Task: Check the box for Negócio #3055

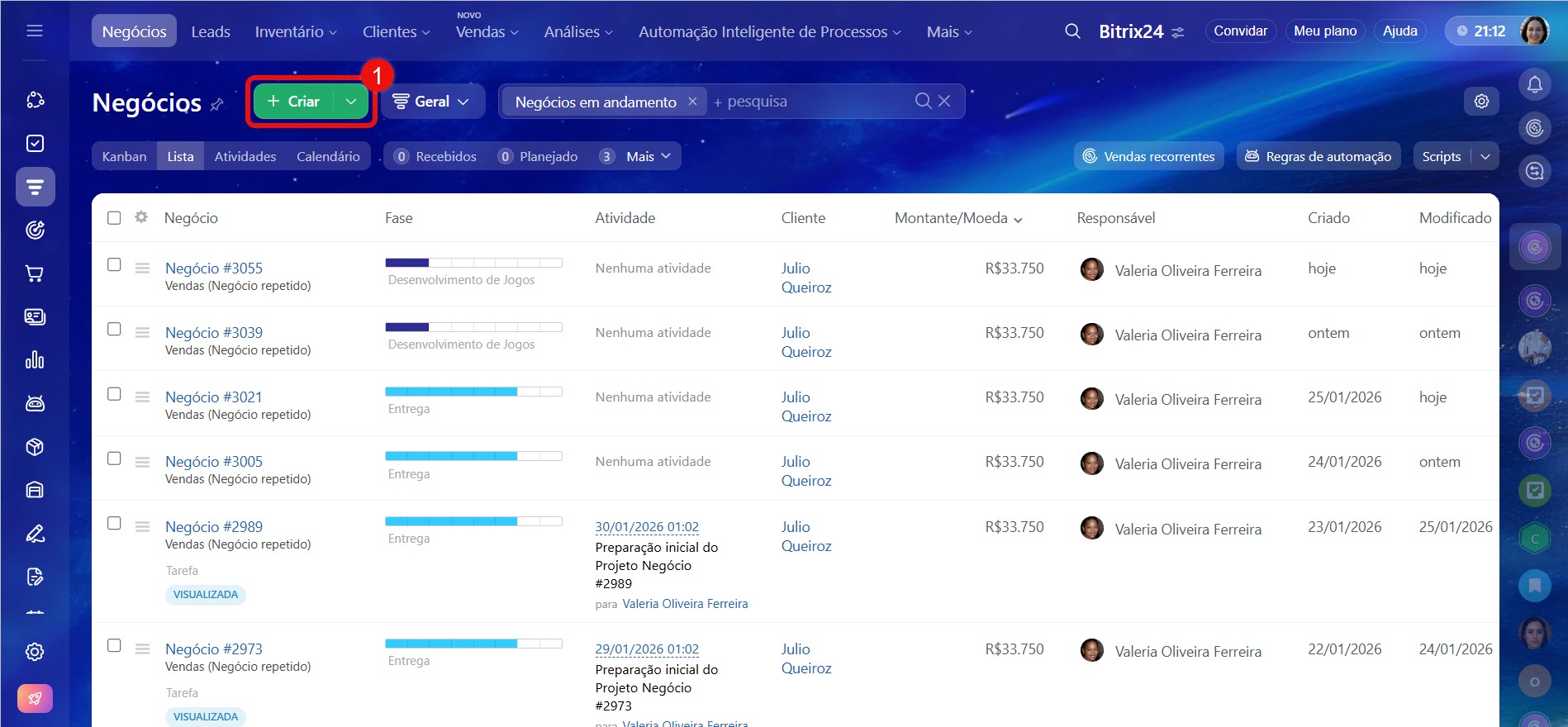Action: pyautogui.click(x=114, y=264)
